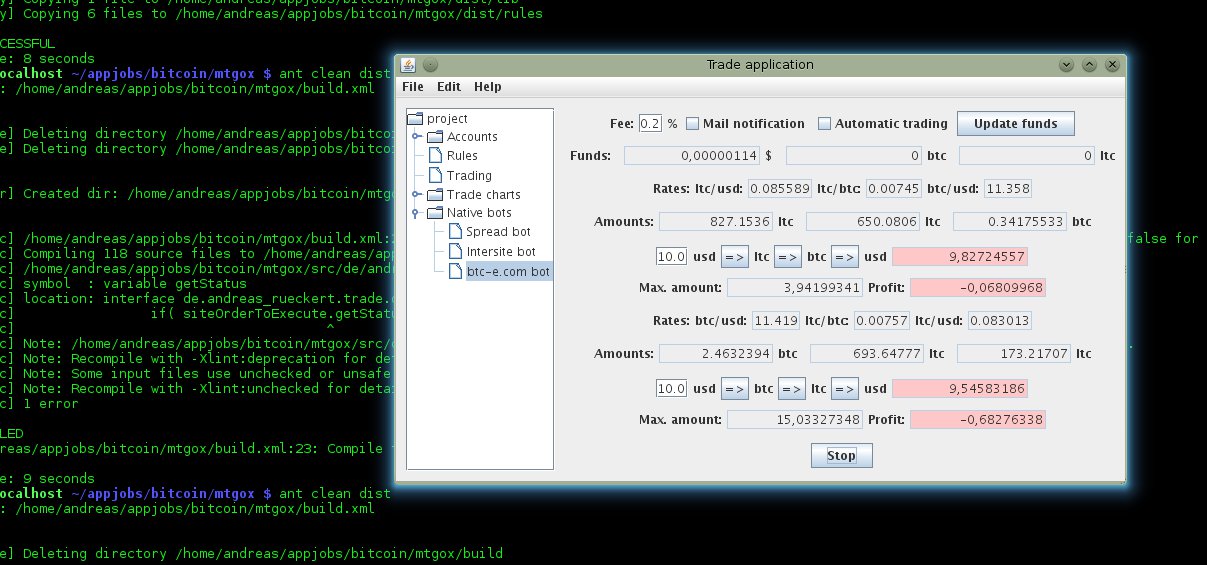This screenshot has height=565, width=1207.
Task: Click the terminal line 'e: 8 seconds'
Action: [x=47, y=58]
